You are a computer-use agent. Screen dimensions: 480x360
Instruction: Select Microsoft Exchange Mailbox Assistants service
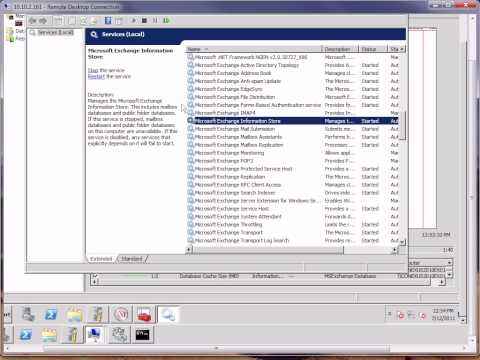click(293, 137)
